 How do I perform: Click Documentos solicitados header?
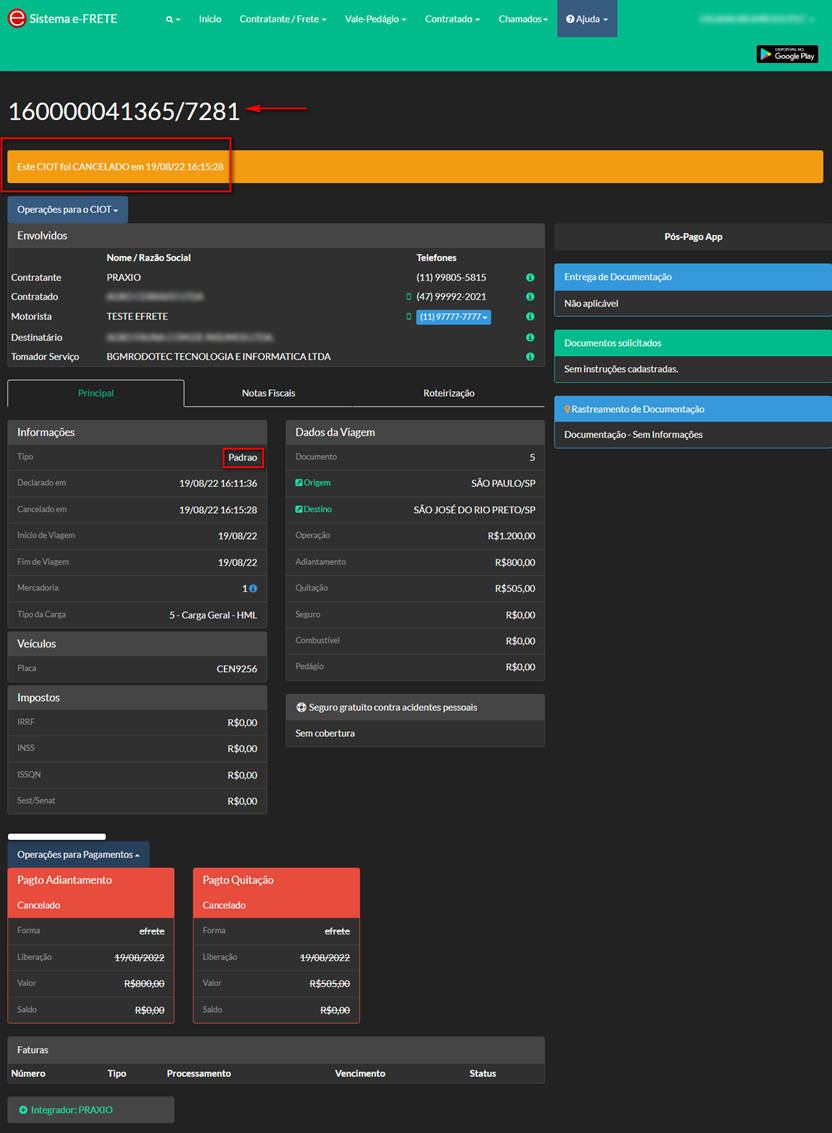point(692,343)
